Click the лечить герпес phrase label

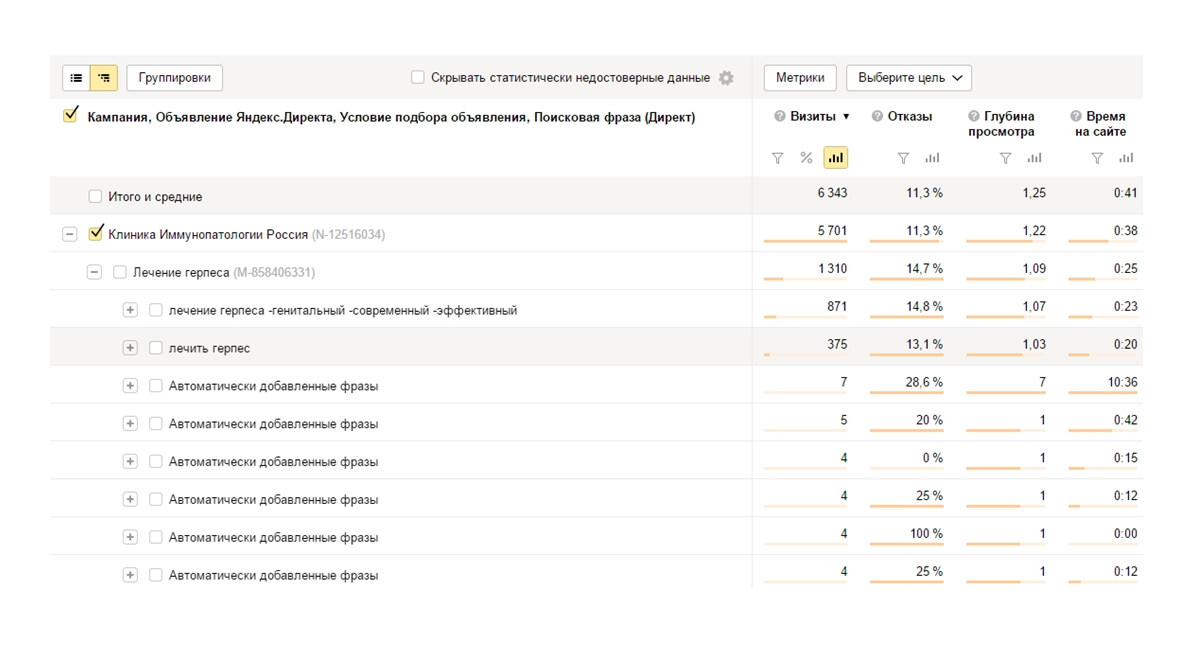209,349
